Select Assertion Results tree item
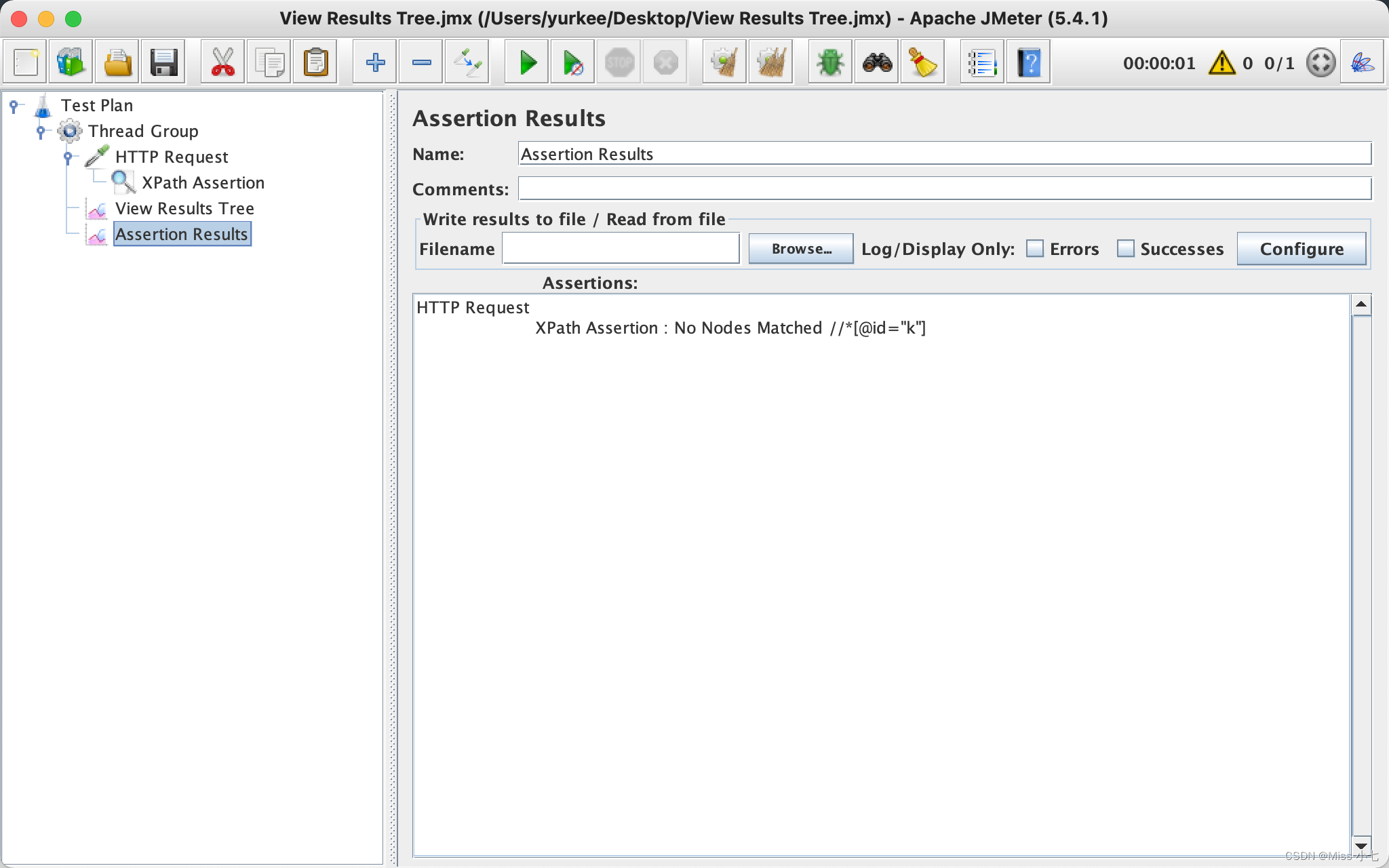Viewport: 1389px width, 868px height. tap(182, 234)
